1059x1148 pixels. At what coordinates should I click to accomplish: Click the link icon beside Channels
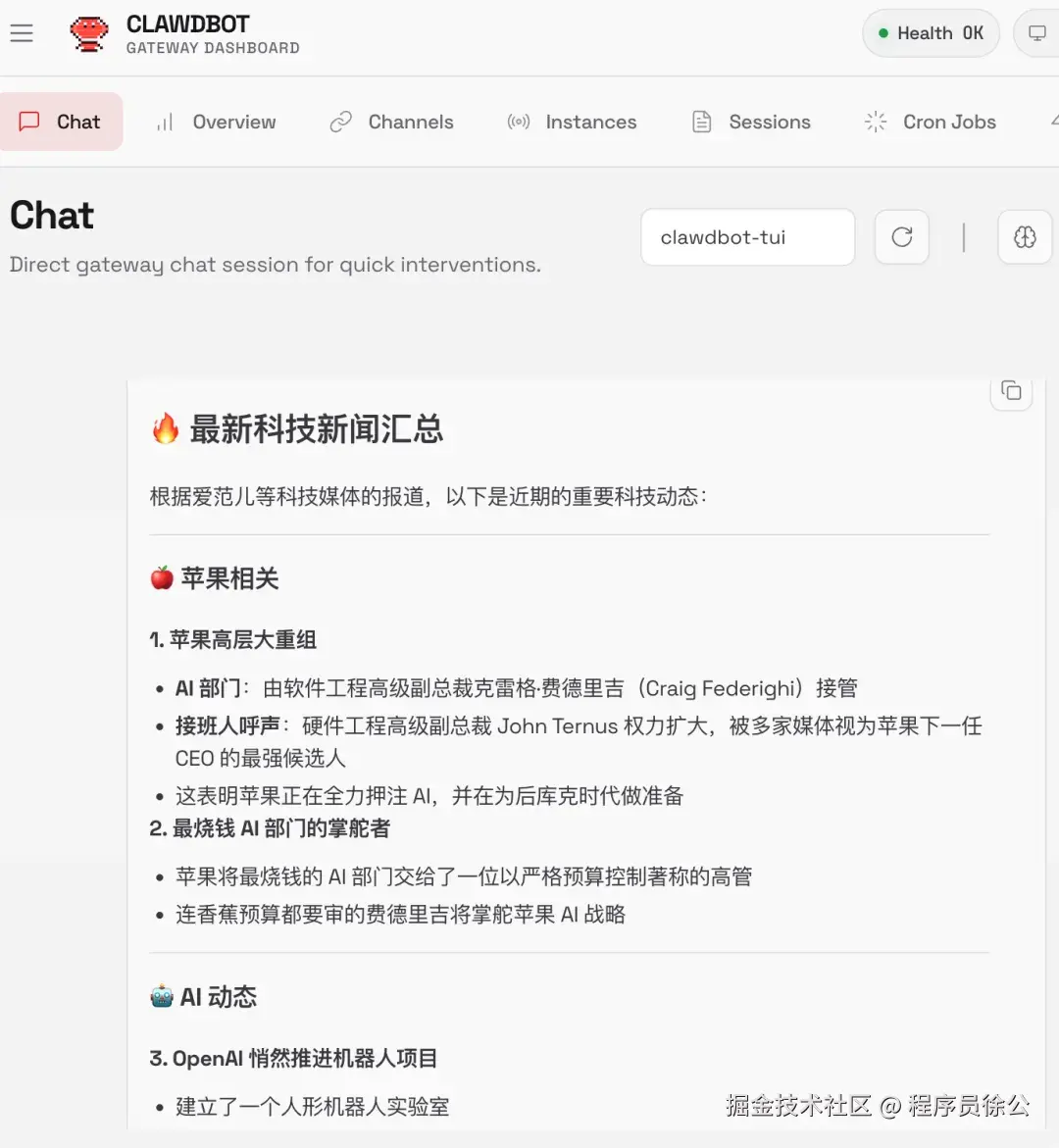[340, 122]
